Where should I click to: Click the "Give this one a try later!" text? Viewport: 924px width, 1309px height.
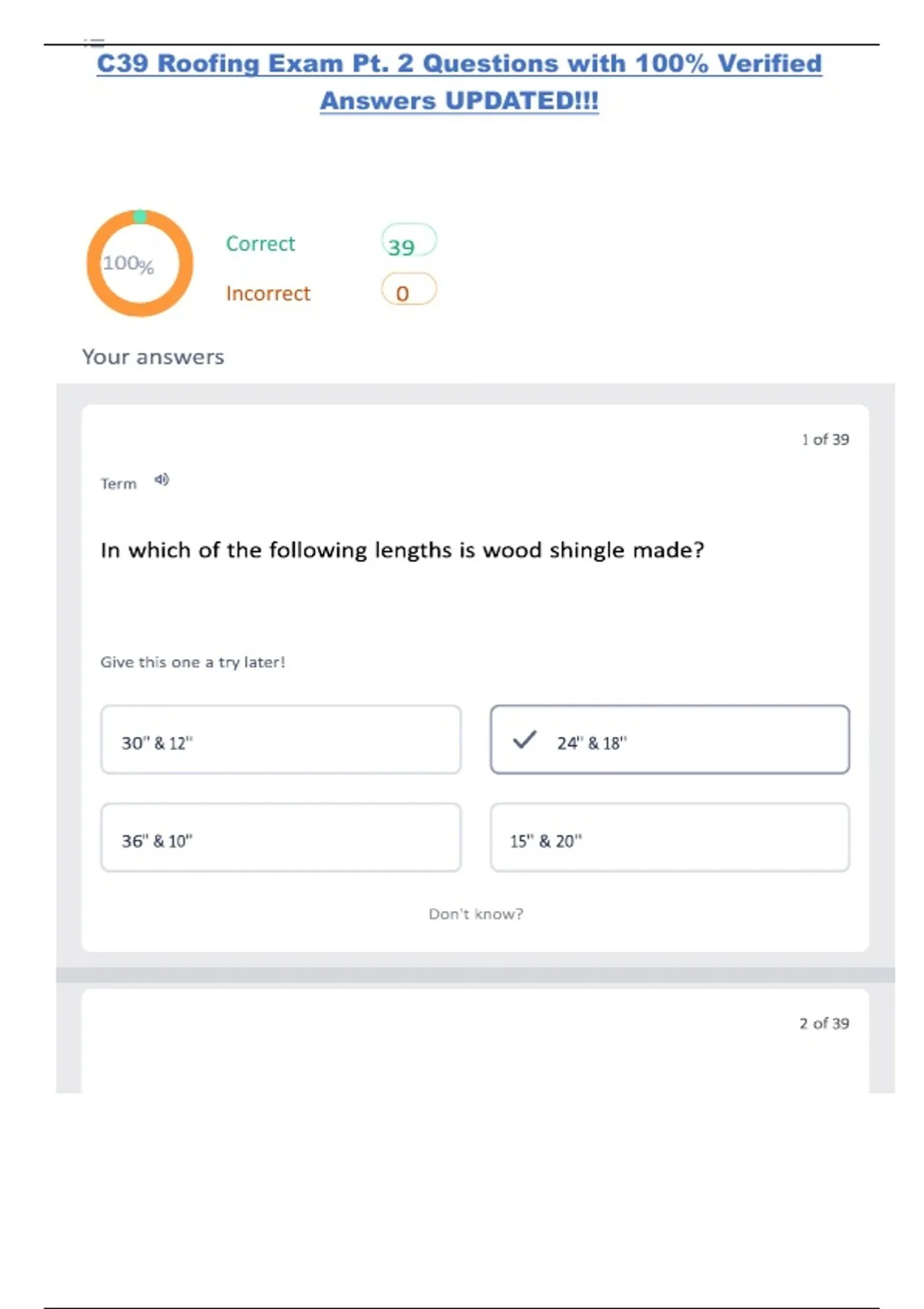[x=192, y=662]
